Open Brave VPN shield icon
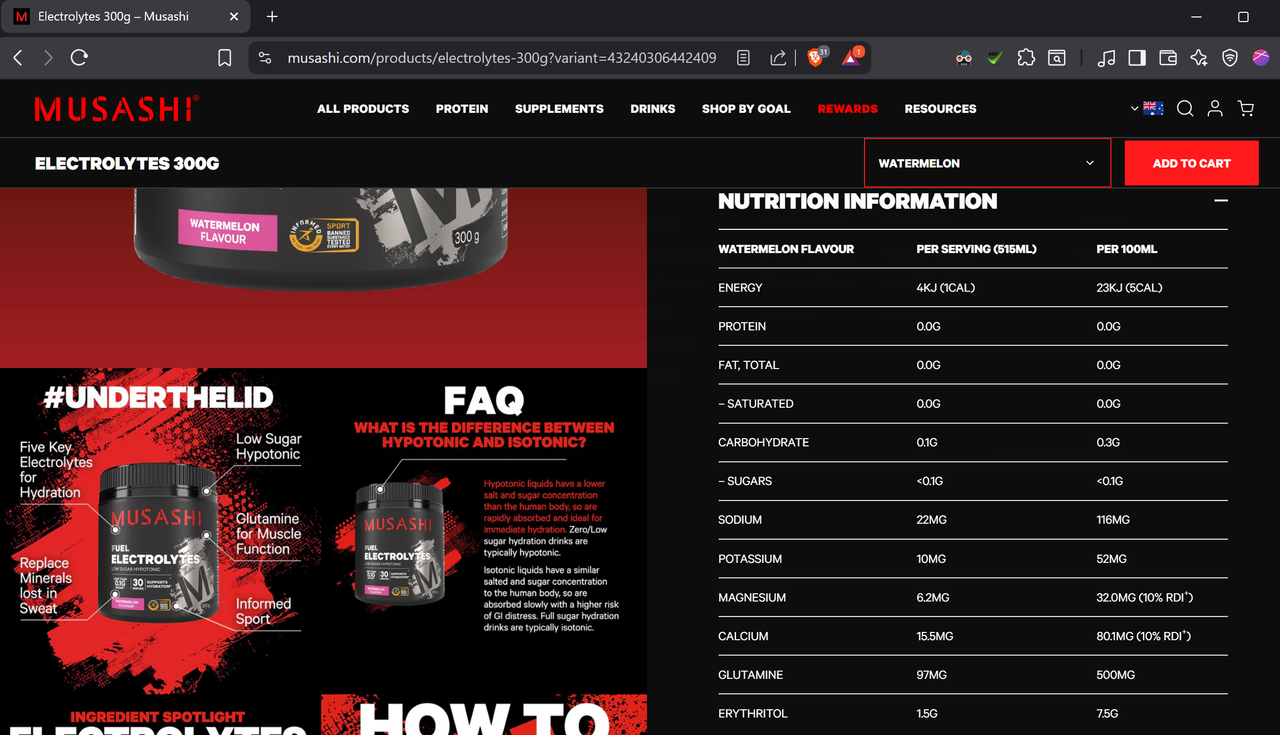1280x735 pixels. coord(1230,58)
